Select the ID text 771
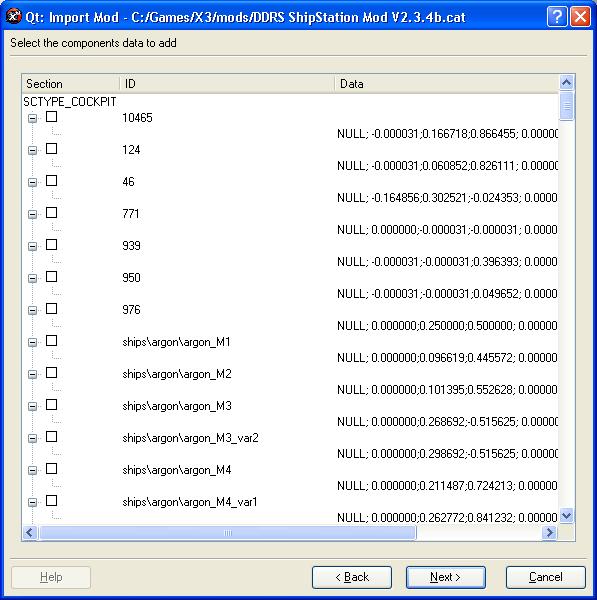597x600 pixels. (x=131, y=214)
